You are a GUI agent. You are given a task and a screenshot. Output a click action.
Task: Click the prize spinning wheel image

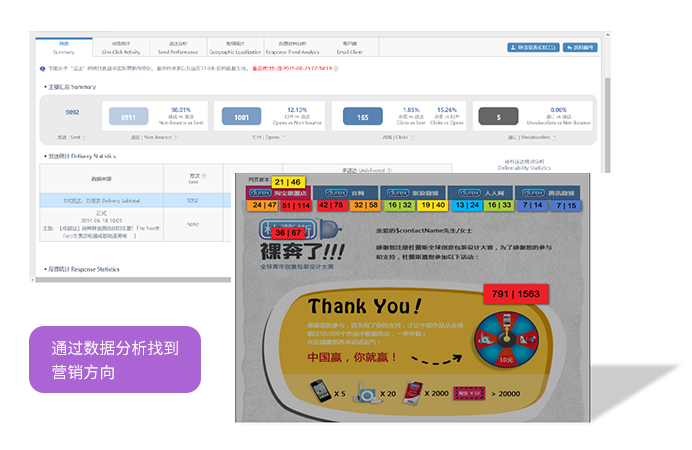pos(507,339)
